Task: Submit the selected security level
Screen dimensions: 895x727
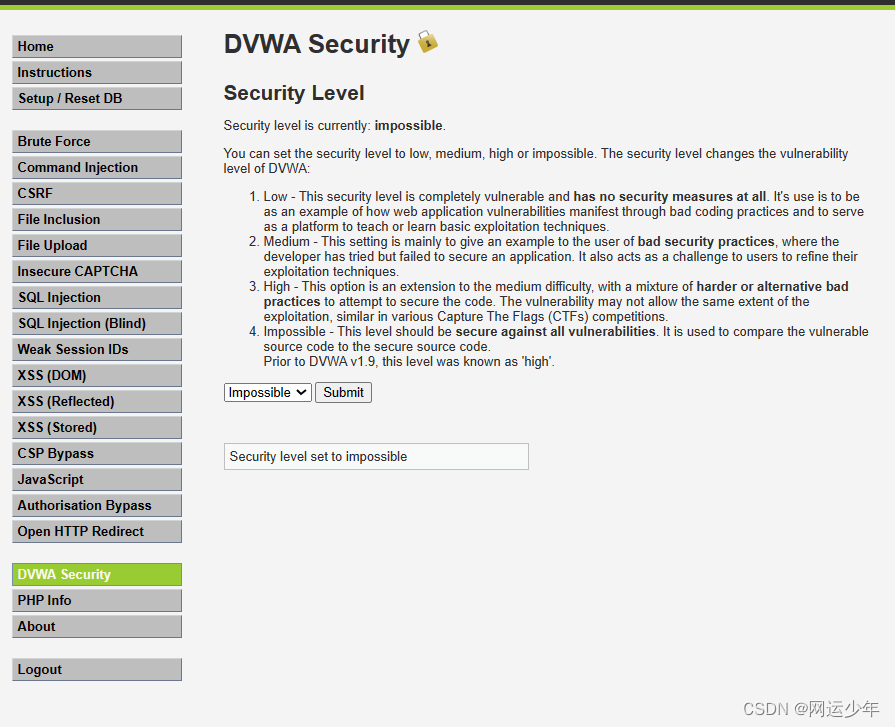Action: 343,393
